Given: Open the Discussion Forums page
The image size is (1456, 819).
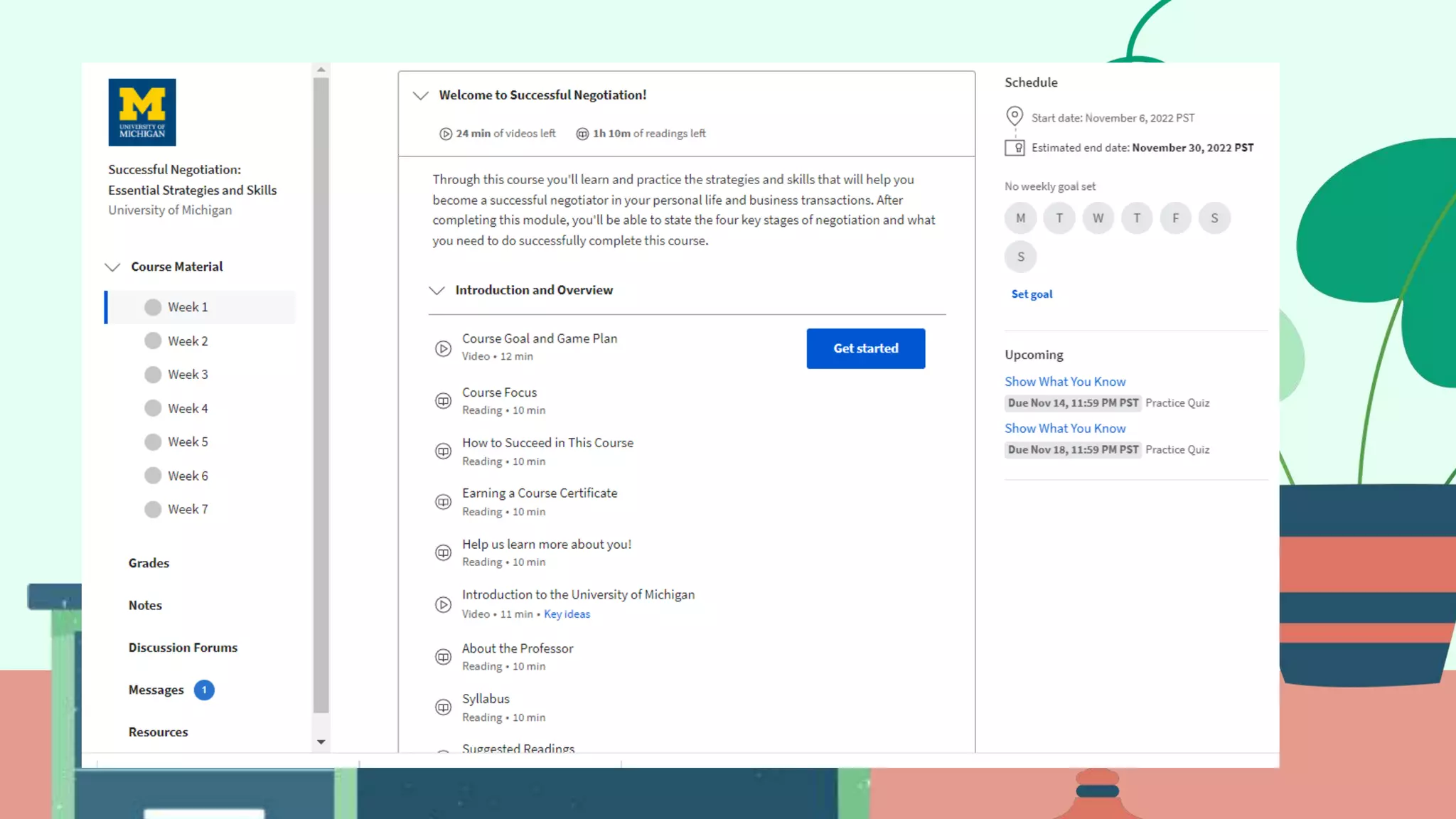Looking at the screenshot, I should click(183, 648).
